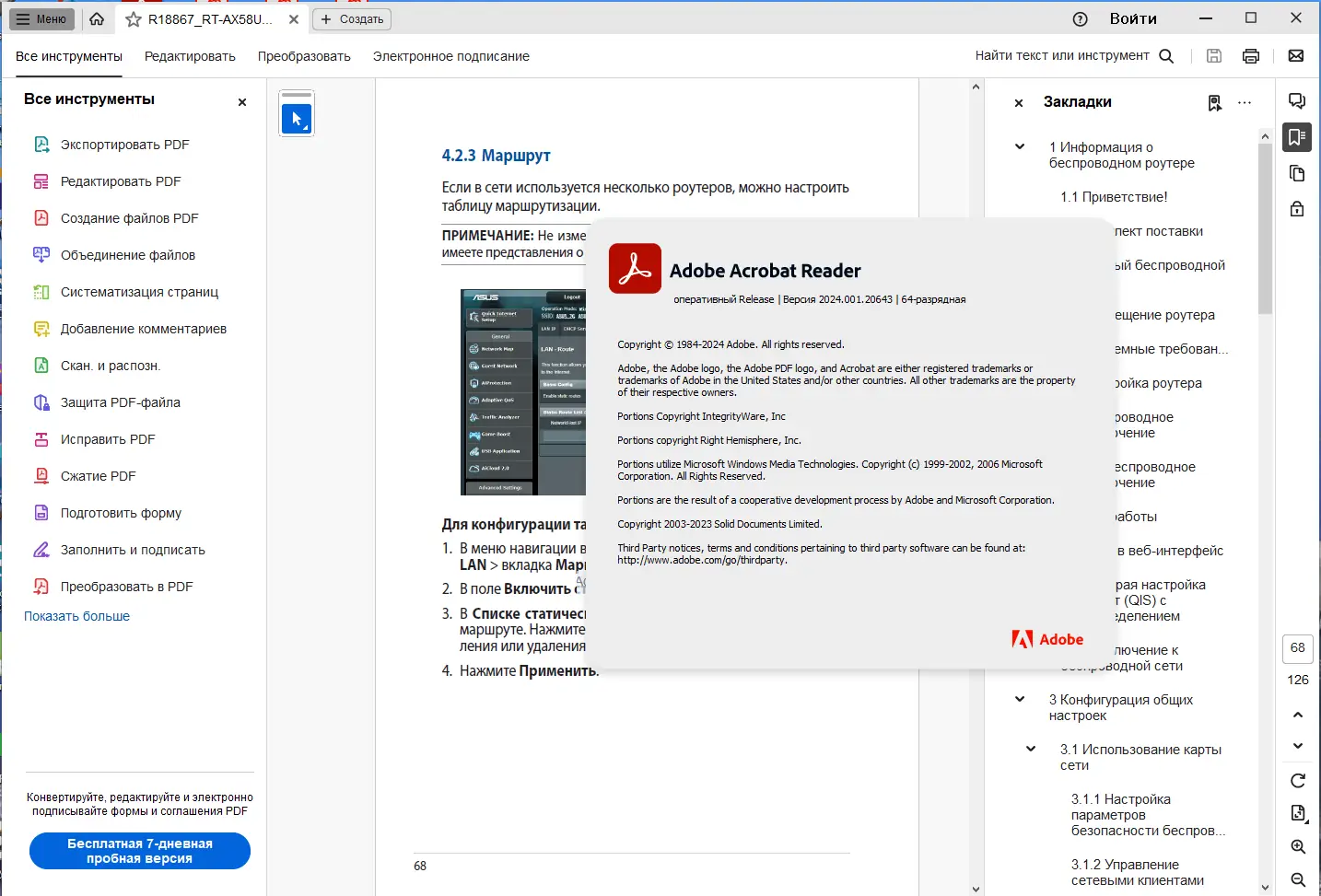
Task: Add a new bookmark icon in Закладки
Action: [1215, 103]
